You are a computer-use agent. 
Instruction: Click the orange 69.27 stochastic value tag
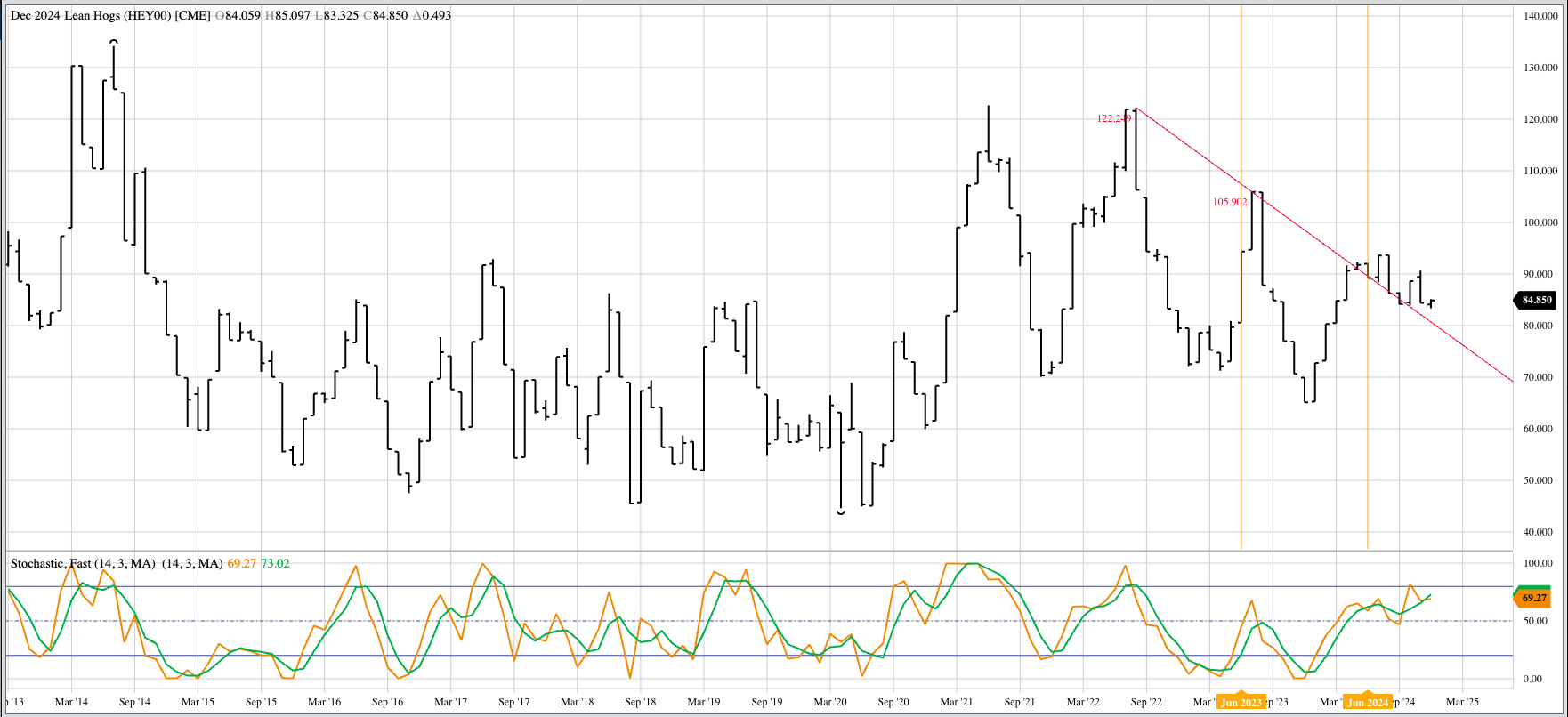tap(1533, 599)
